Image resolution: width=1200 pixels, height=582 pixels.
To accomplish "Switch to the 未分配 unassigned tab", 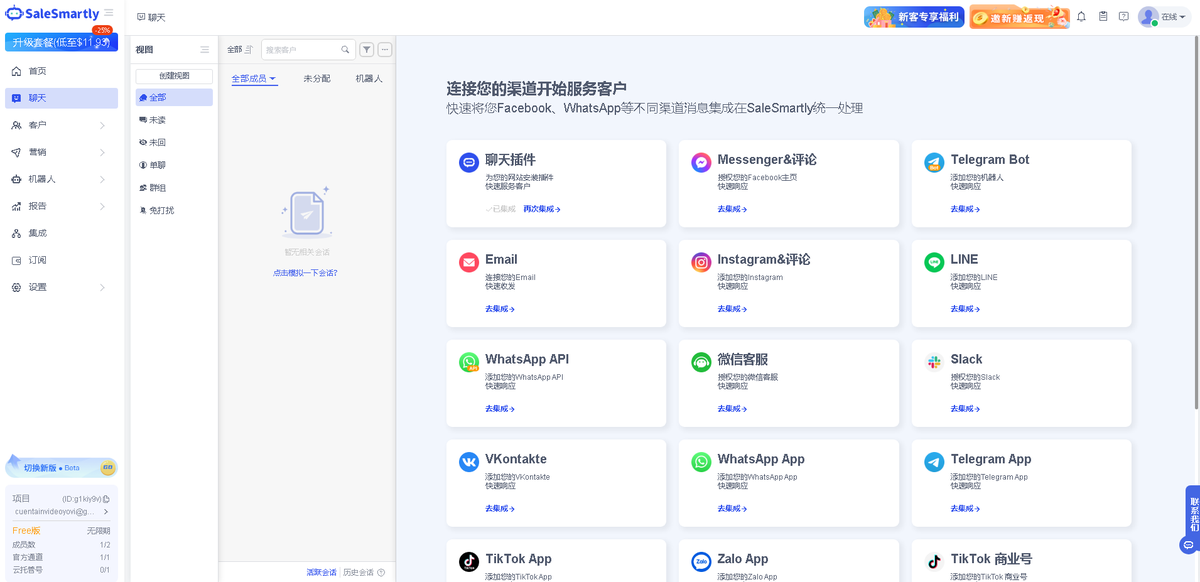I will click(317, 78).
